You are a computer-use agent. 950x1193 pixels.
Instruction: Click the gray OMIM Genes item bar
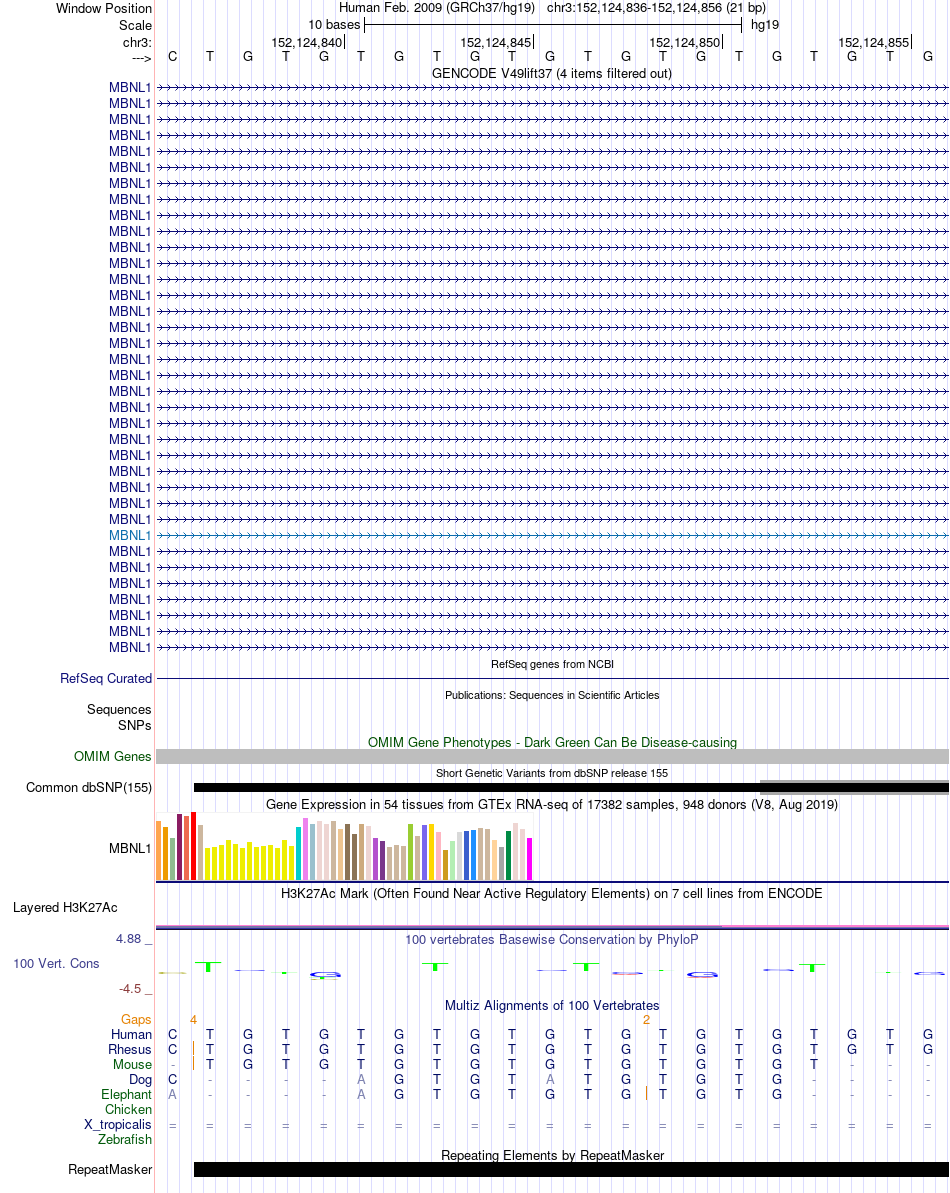(x=552, y=756)
